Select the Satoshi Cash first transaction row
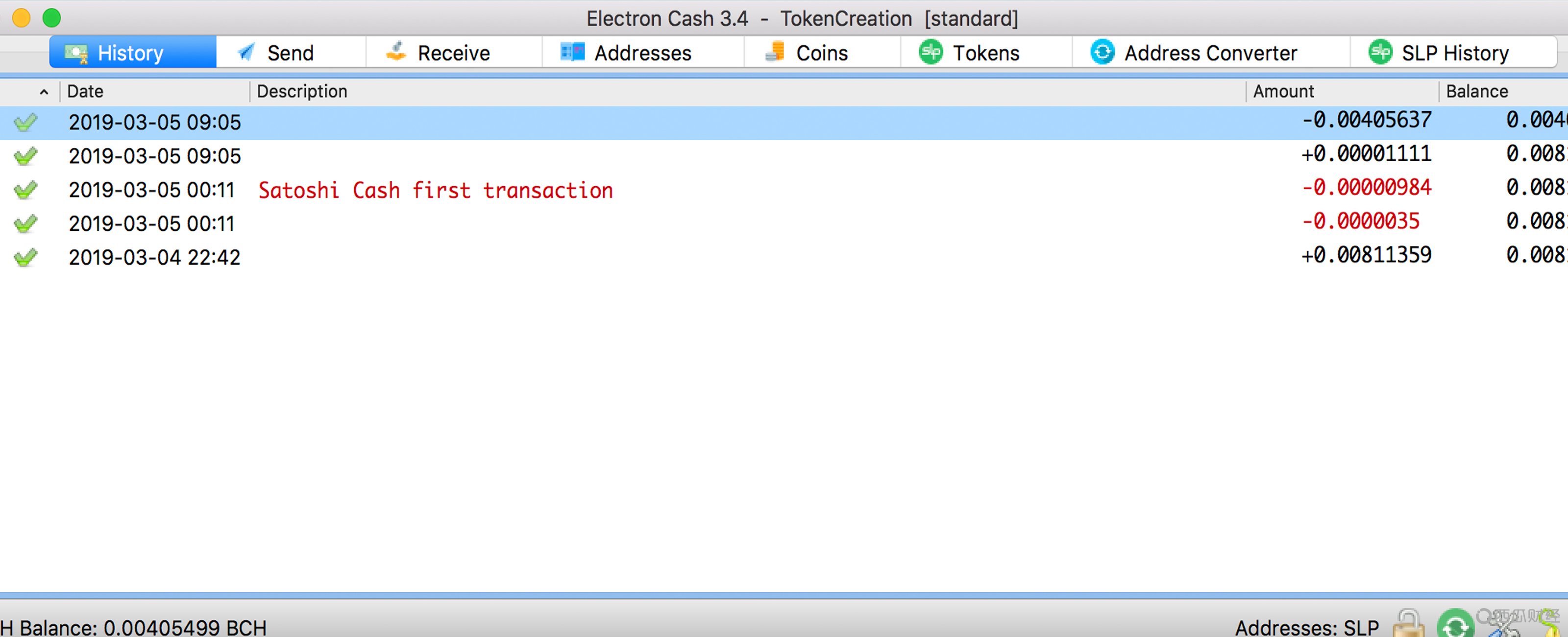This screenshot has width=1568, height=637. tap(784, 188)
